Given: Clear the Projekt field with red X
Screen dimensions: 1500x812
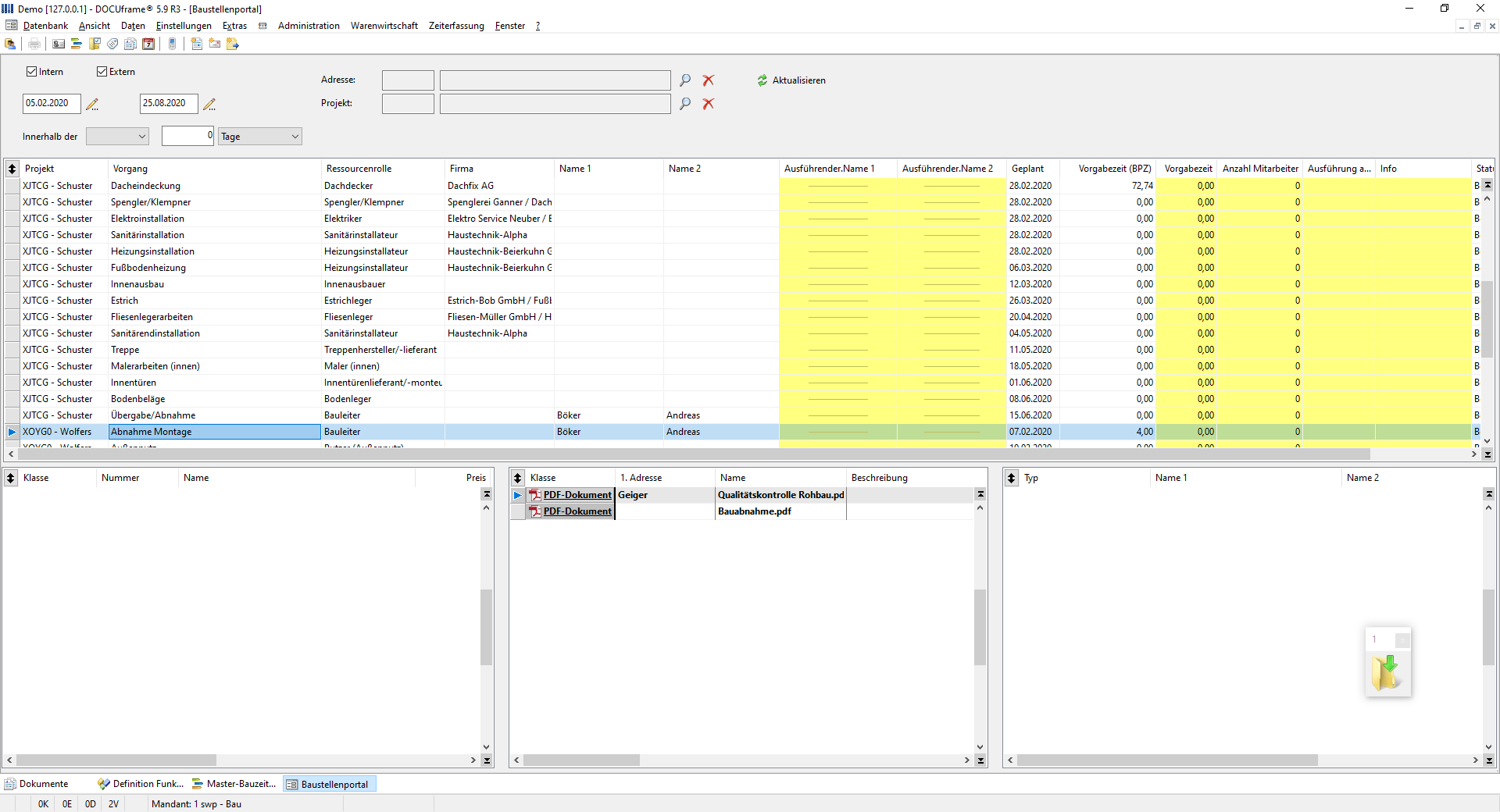Looking at the screenshot, I should click(x=709, y=104).
